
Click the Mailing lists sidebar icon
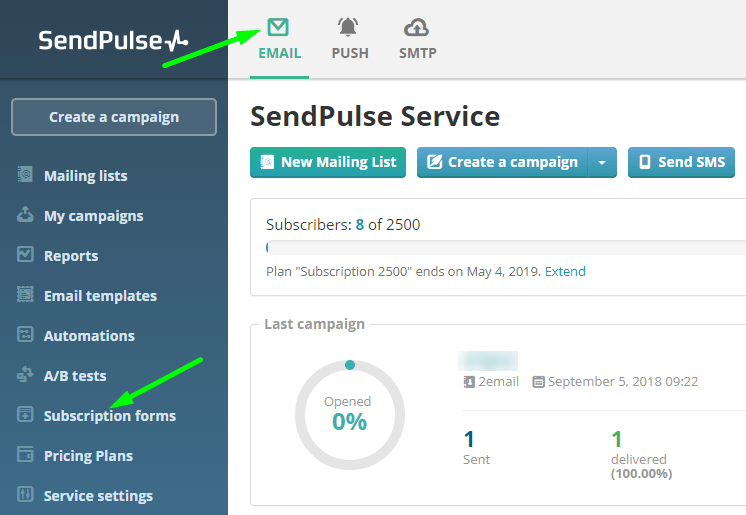click(26, 175)
